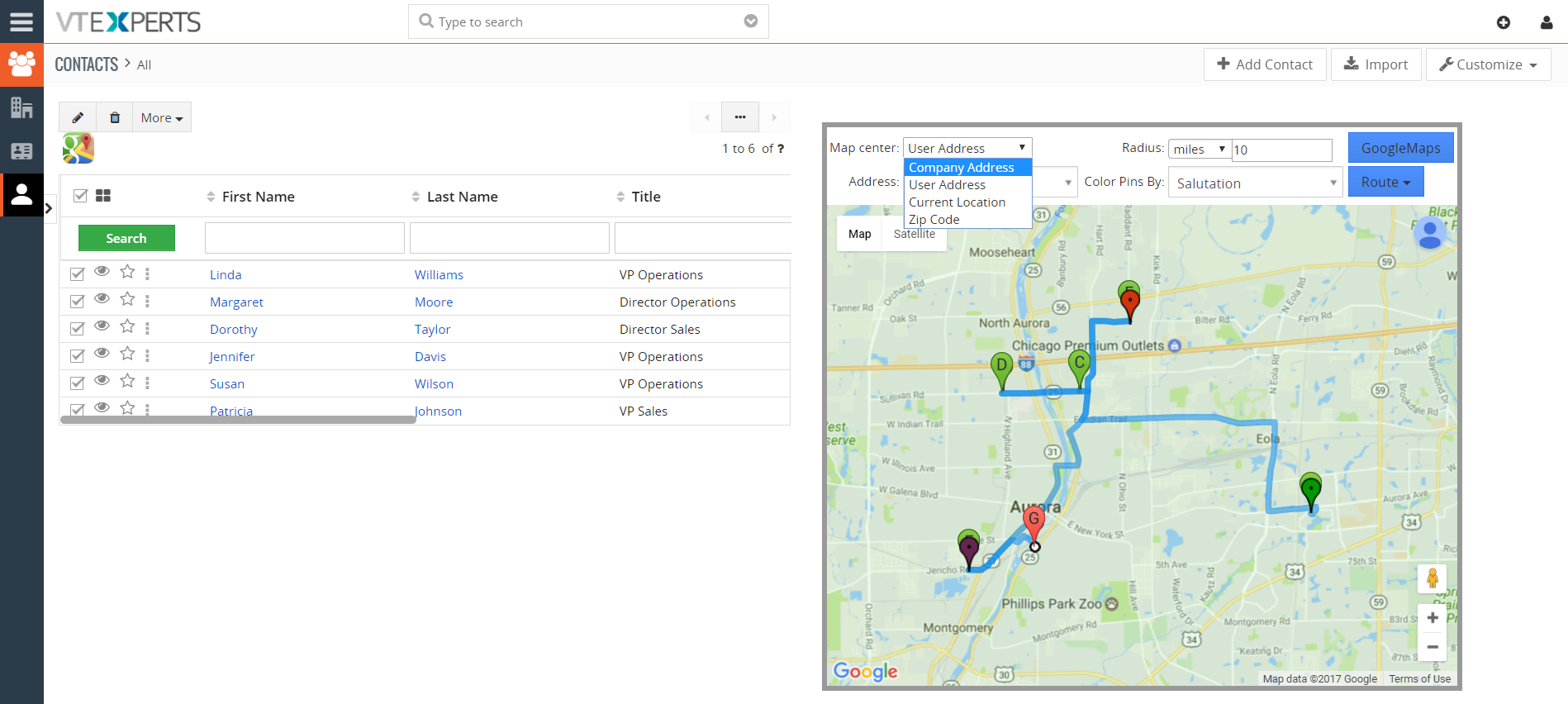Image resolution: width=1568 pixels, height=704 pixels.
Task: Expand the Customize dropdown
Action: 1488,64
